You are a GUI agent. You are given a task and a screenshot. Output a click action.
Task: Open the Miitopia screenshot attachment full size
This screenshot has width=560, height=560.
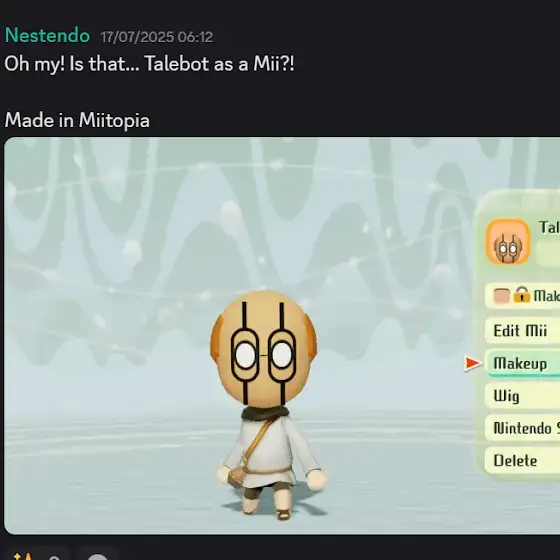pos(282,336)
